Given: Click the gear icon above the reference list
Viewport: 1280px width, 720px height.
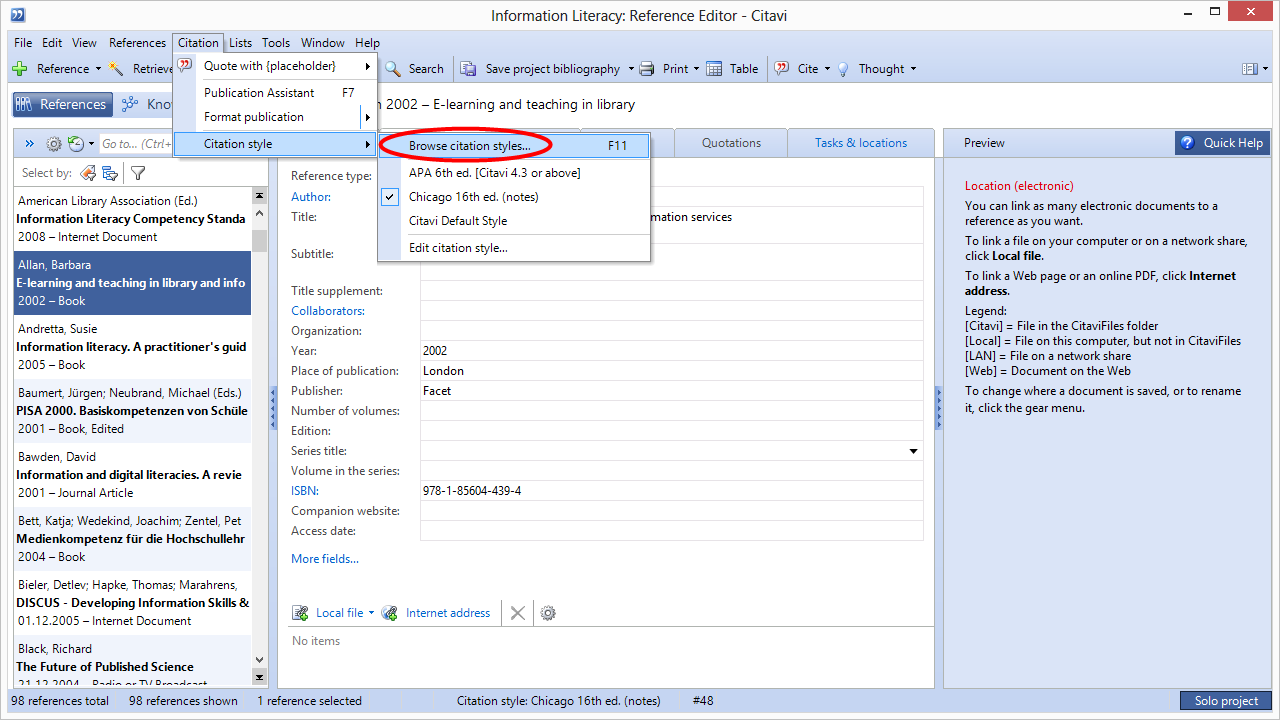Looking at the screenshot, I should pos(54,144).
